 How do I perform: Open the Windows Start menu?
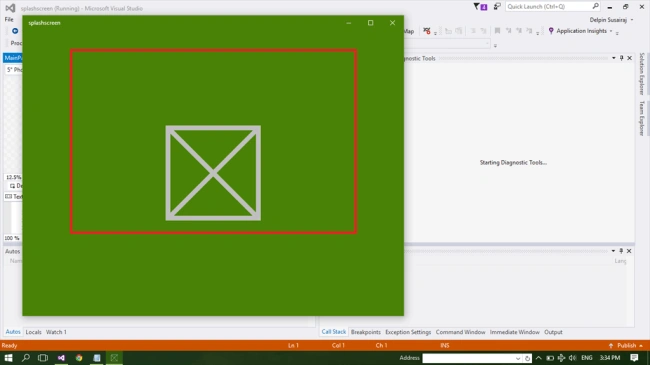8,358
